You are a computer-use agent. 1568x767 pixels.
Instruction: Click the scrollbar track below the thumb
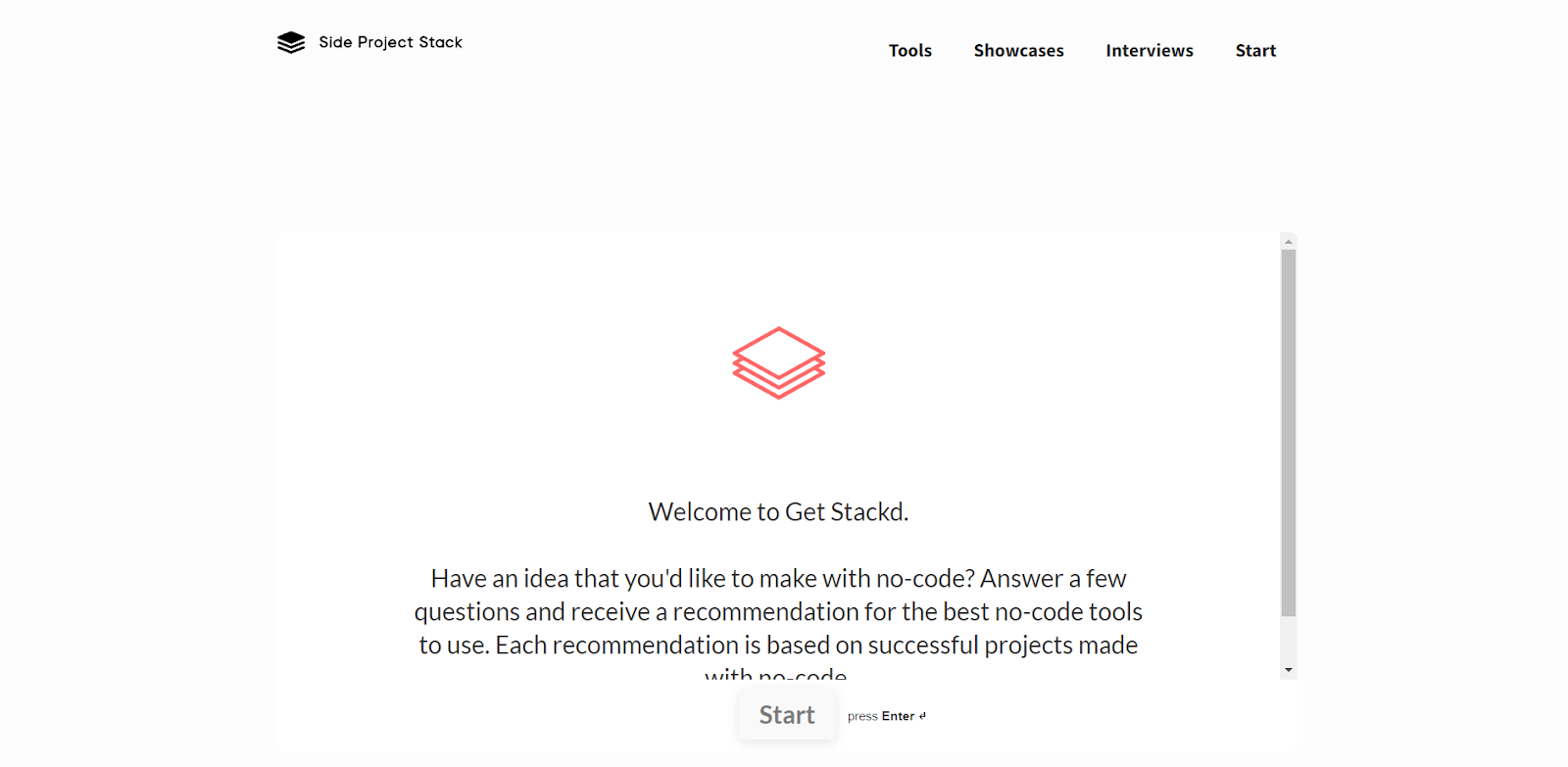[x=1289, y=640]
